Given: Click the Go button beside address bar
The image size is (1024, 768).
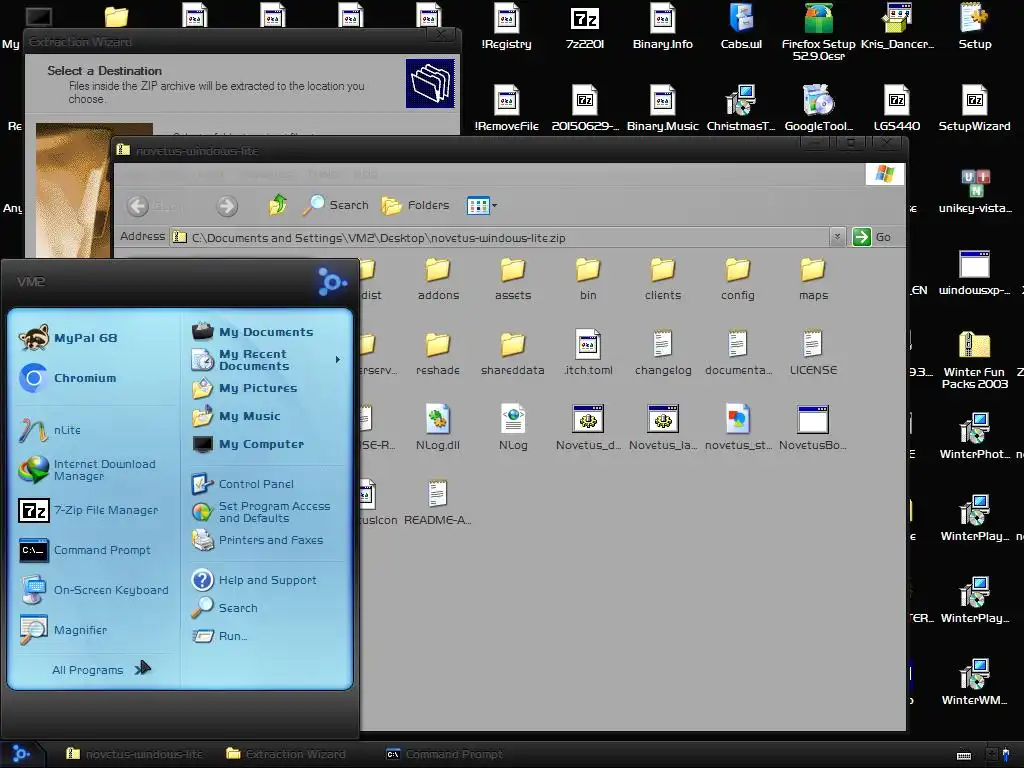Looking at the screenshot, I should 872,237.
